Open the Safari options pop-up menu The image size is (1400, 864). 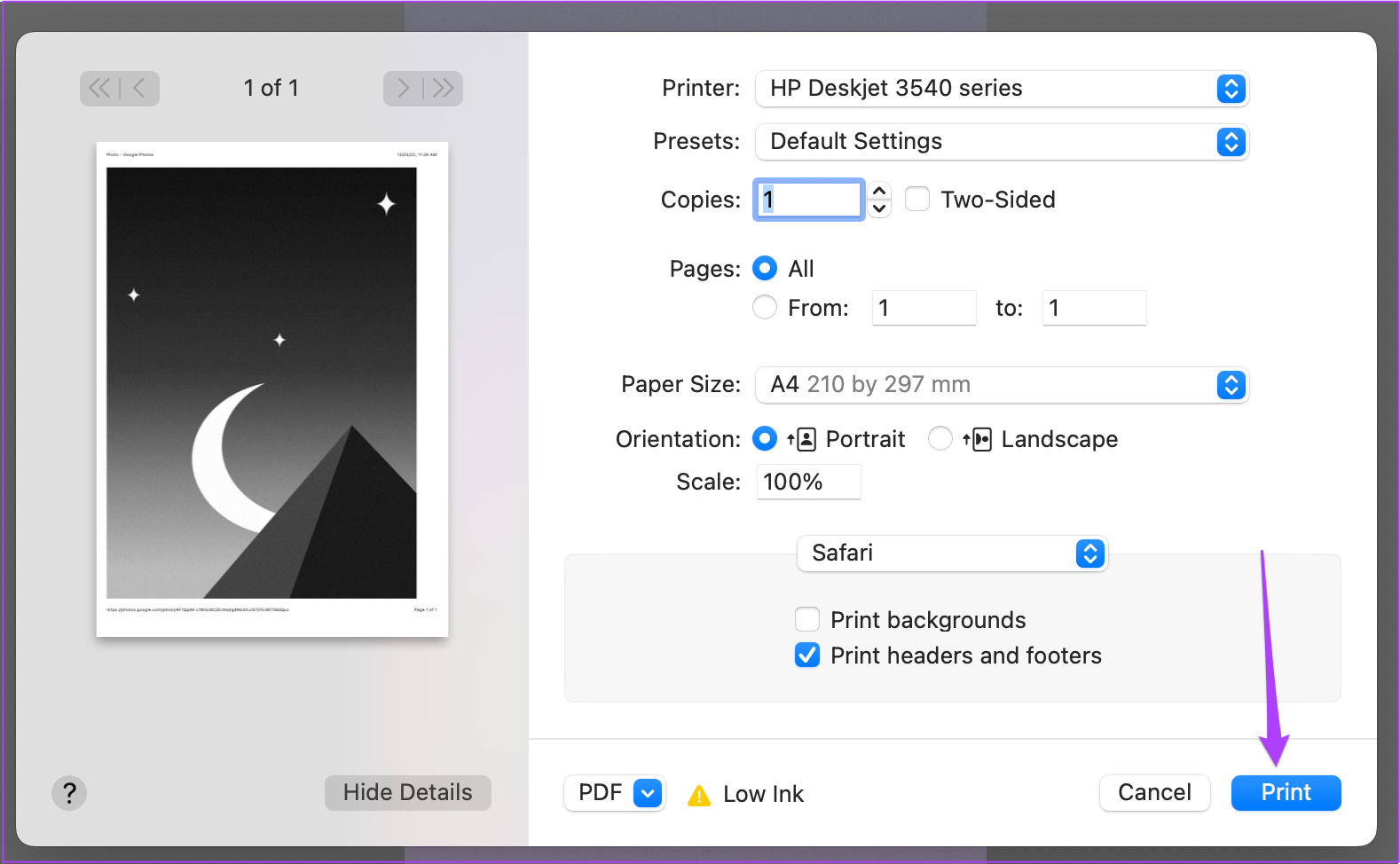[952, 554]
